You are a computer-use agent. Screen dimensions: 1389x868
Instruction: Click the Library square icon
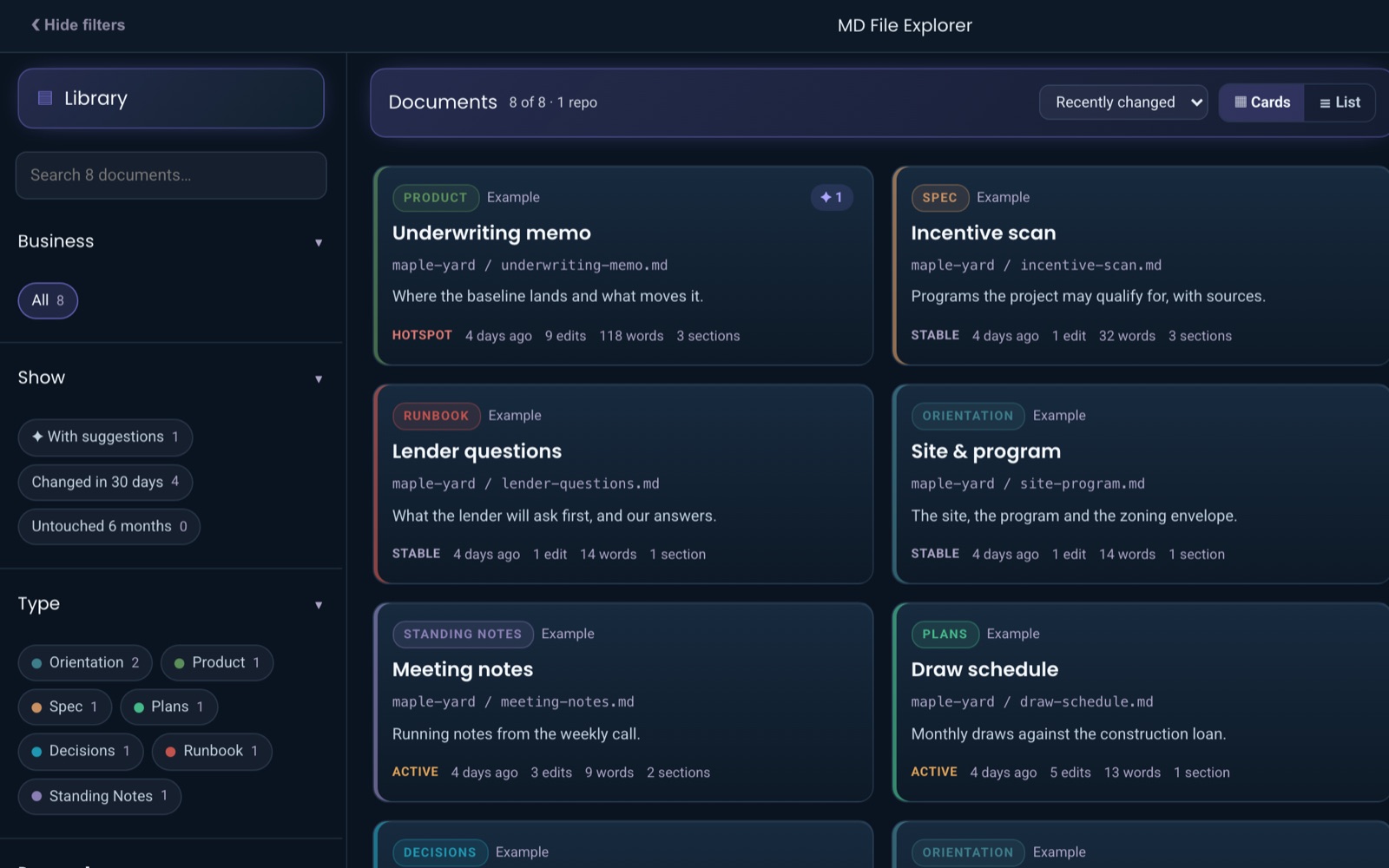45,98
